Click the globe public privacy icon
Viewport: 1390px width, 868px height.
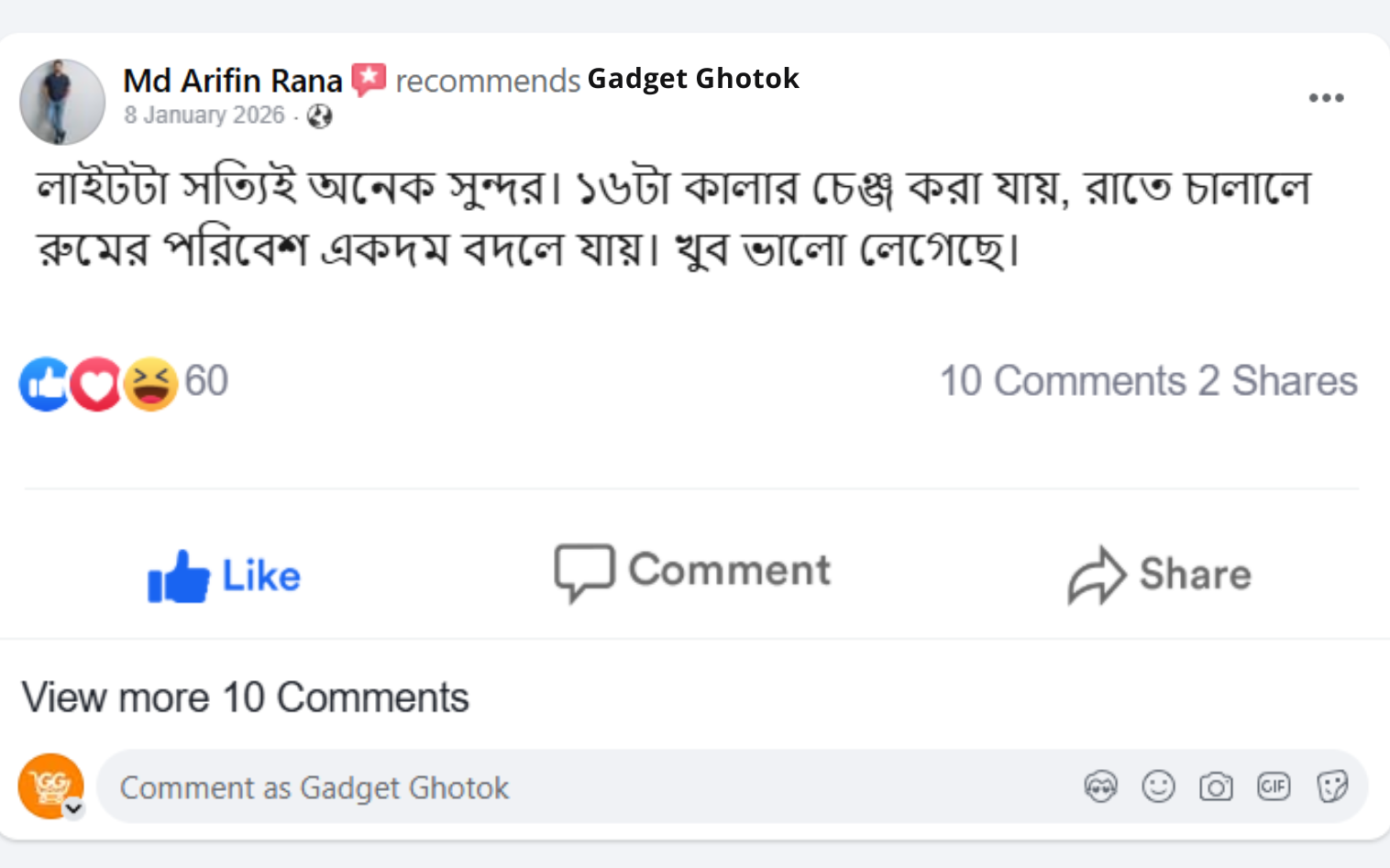[319, 116]
